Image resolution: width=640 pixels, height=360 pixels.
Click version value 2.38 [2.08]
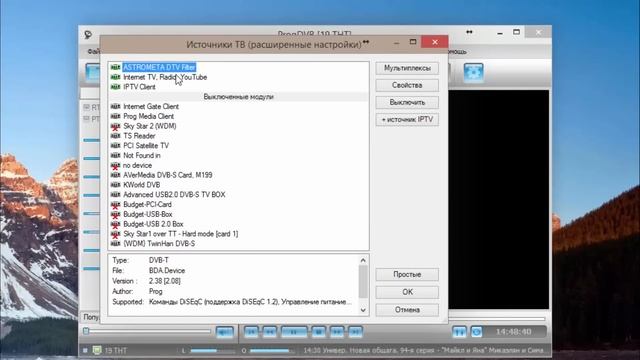click(x=164, y=281)
